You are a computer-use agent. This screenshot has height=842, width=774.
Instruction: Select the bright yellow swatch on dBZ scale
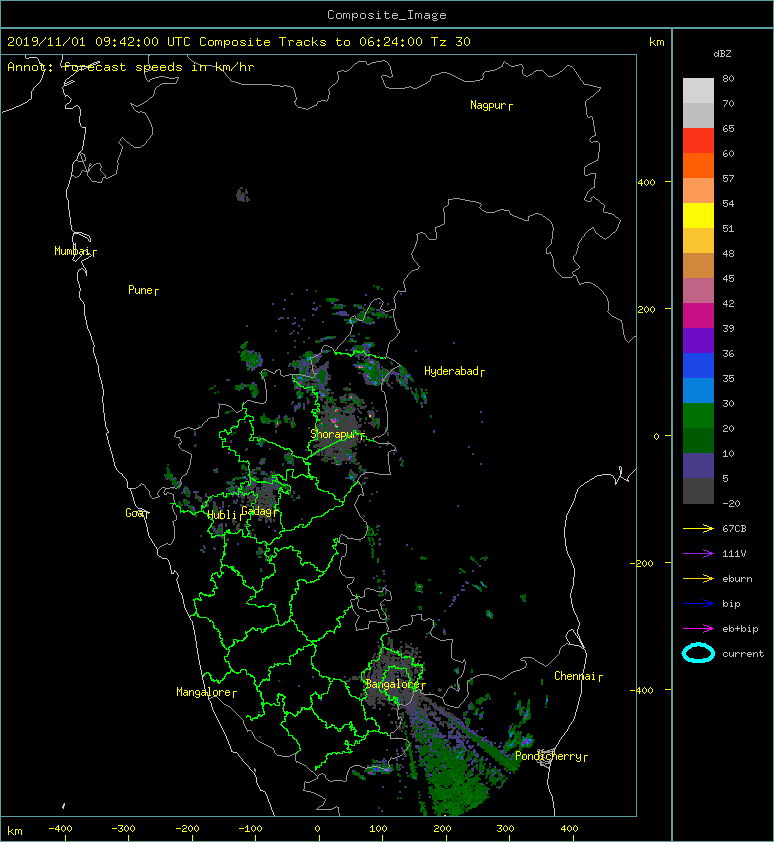pyautogui.click(x=698, y=216)
